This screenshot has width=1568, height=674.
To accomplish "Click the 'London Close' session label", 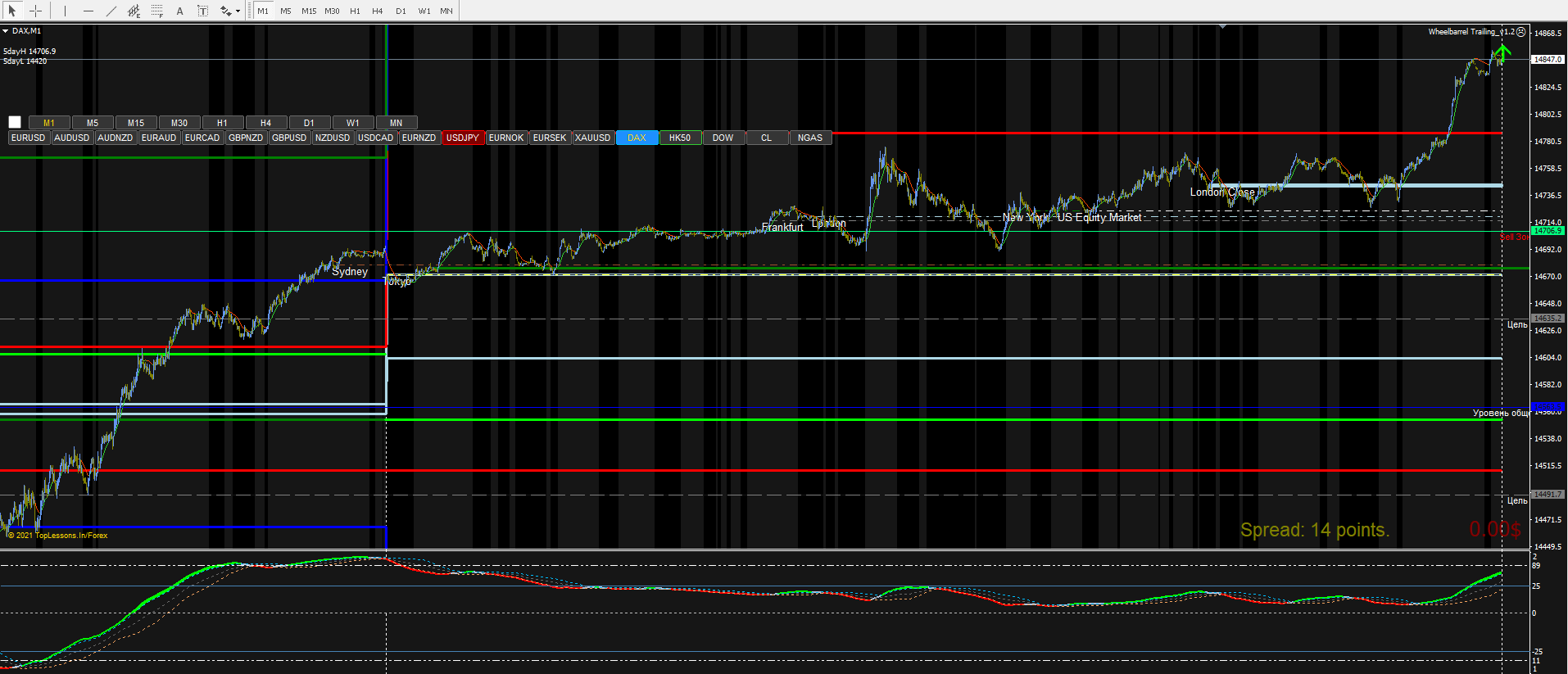I will 1222,192.
